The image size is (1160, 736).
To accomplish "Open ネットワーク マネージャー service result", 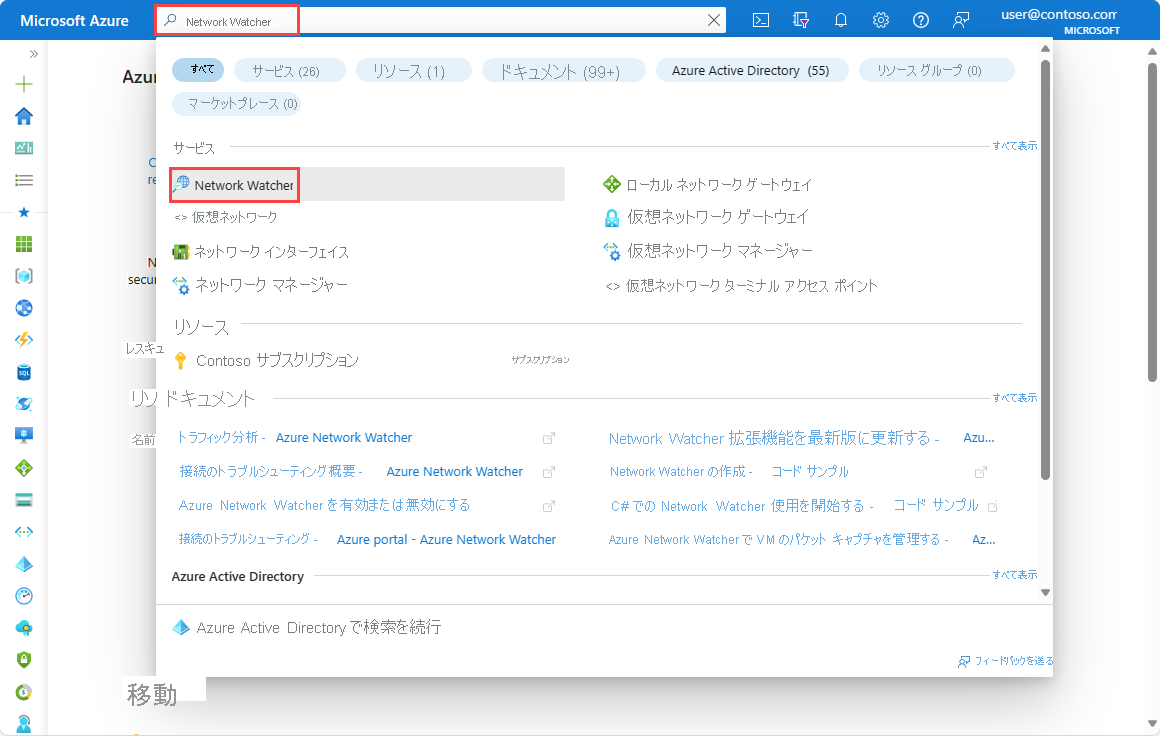I will tap(260, 285).
